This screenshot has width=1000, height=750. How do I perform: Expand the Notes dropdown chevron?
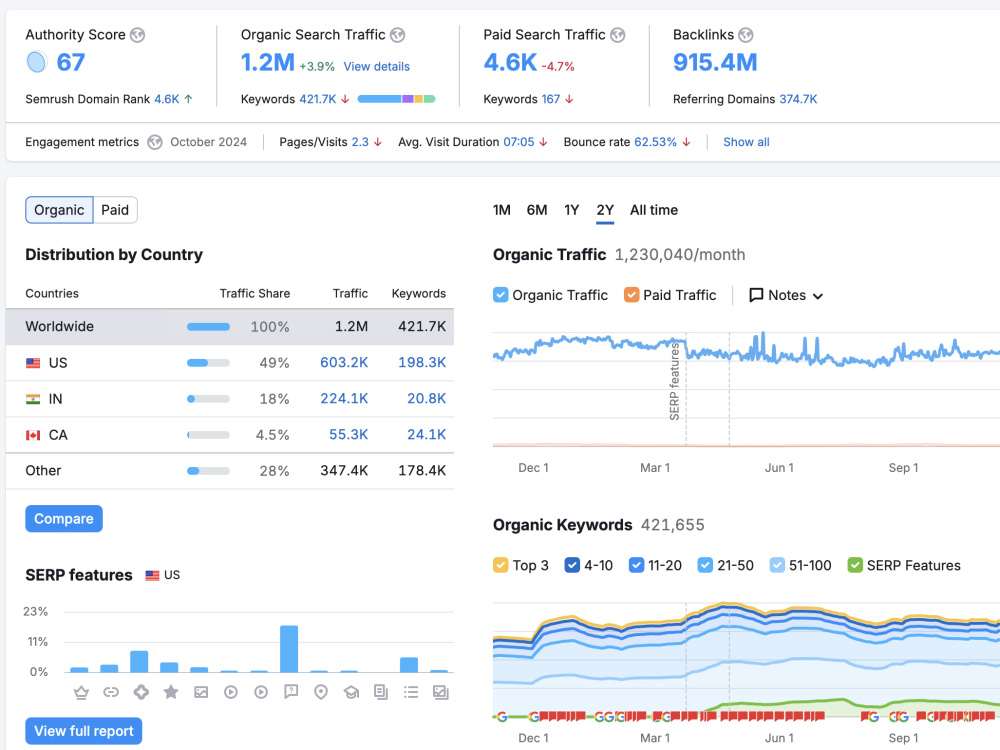[x=818, y=296]
